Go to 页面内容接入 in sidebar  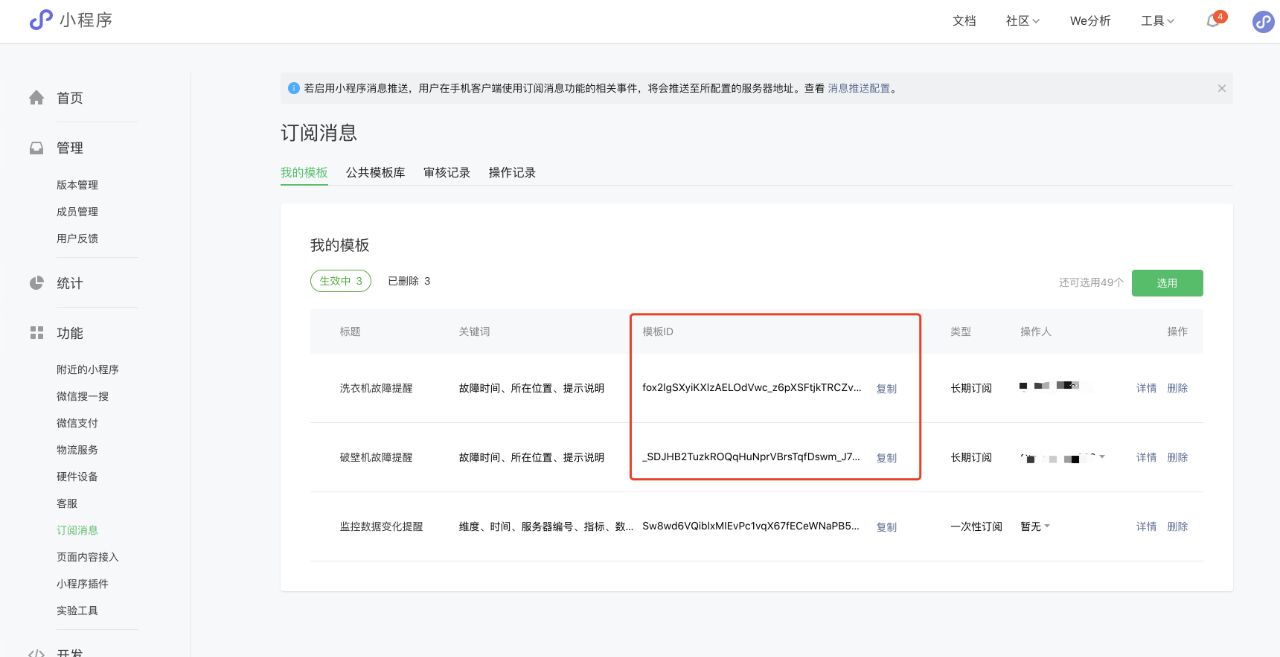point(88,557)
